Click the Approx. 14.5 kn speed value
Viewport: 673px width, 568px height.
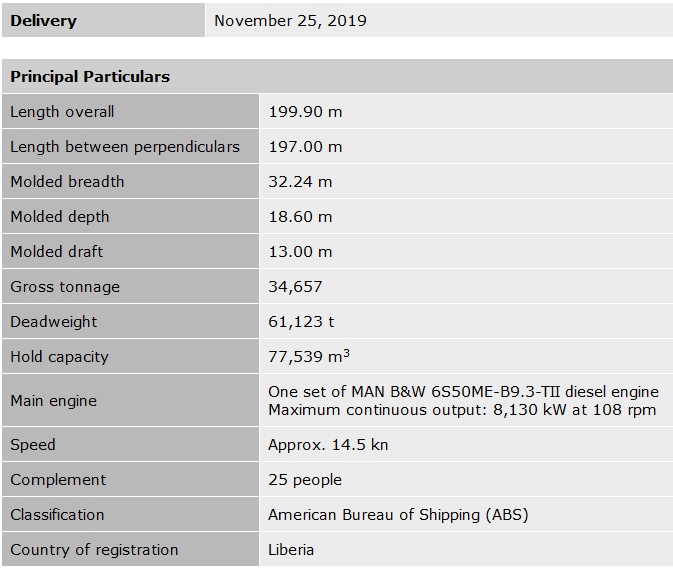pos(328,445)
